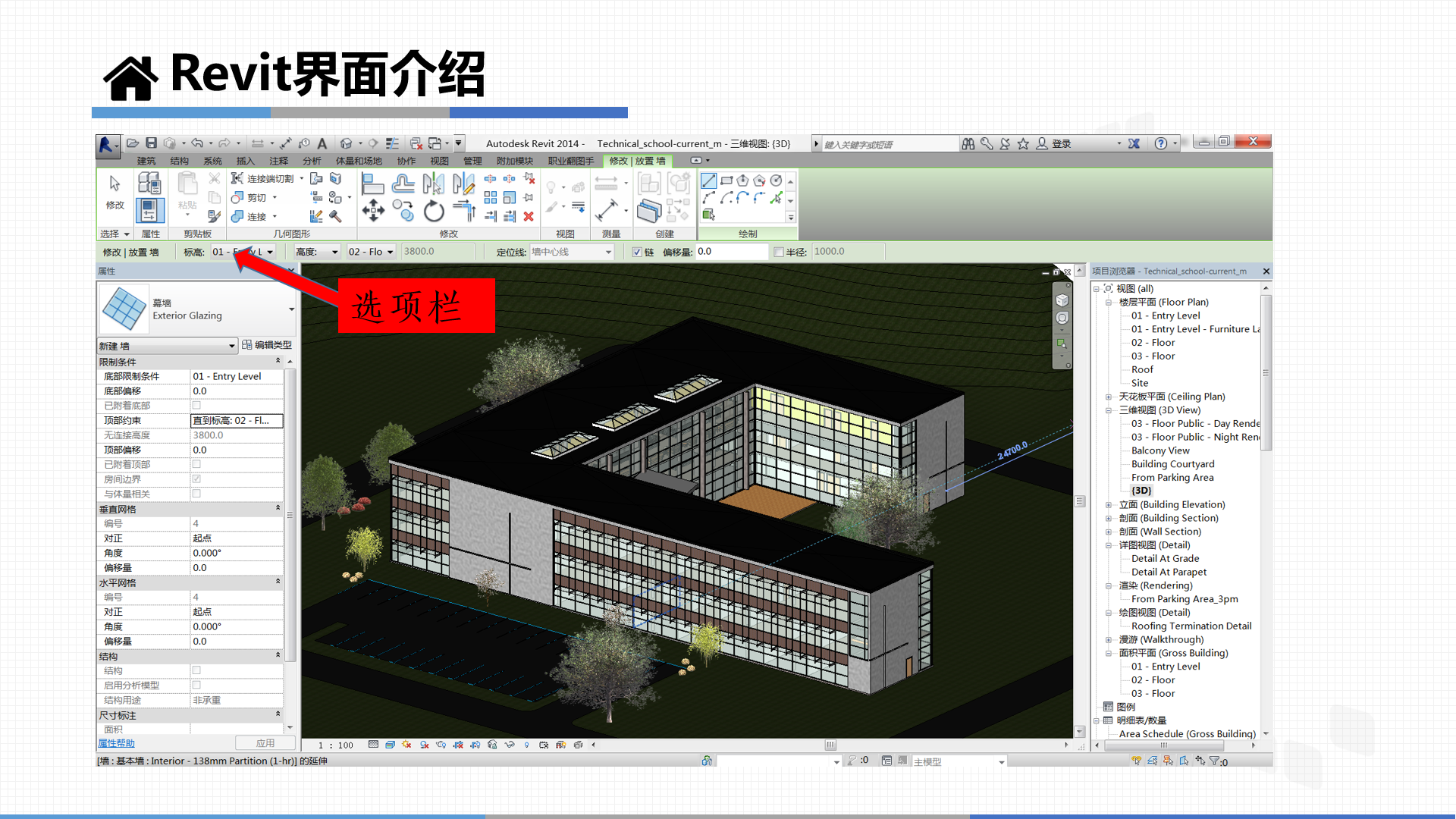This screenshot has width=1456, height=819.
Task: Click the Open file icon in quick access toolbar
Action: coord(133,143)
